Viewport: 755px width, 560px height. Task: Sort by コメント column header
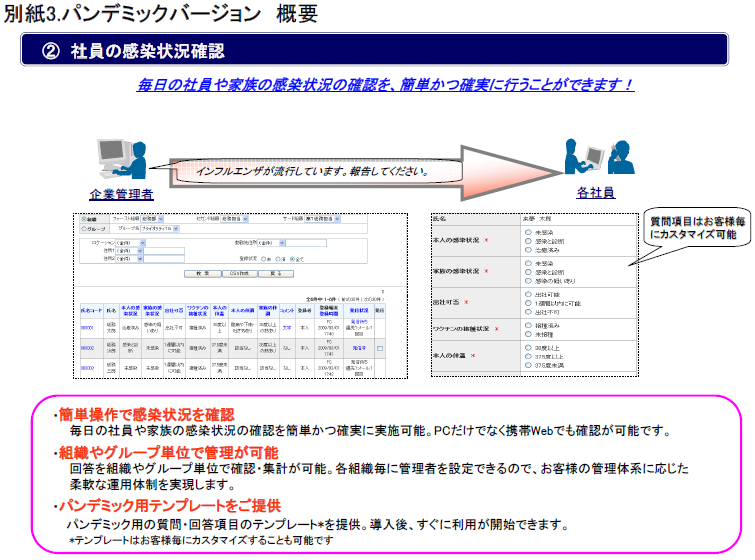point(287,311)
